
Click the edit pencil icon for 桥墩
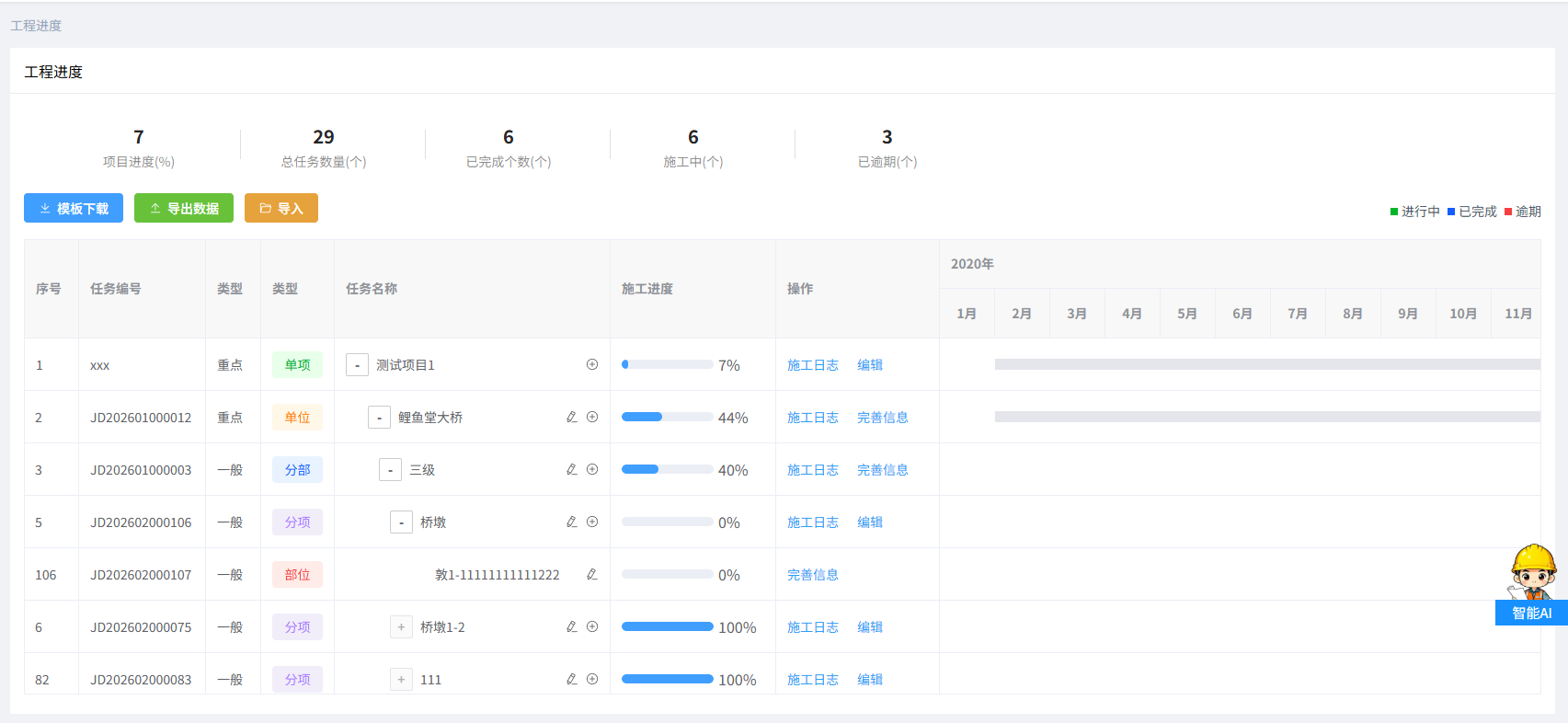click(572, 522)
